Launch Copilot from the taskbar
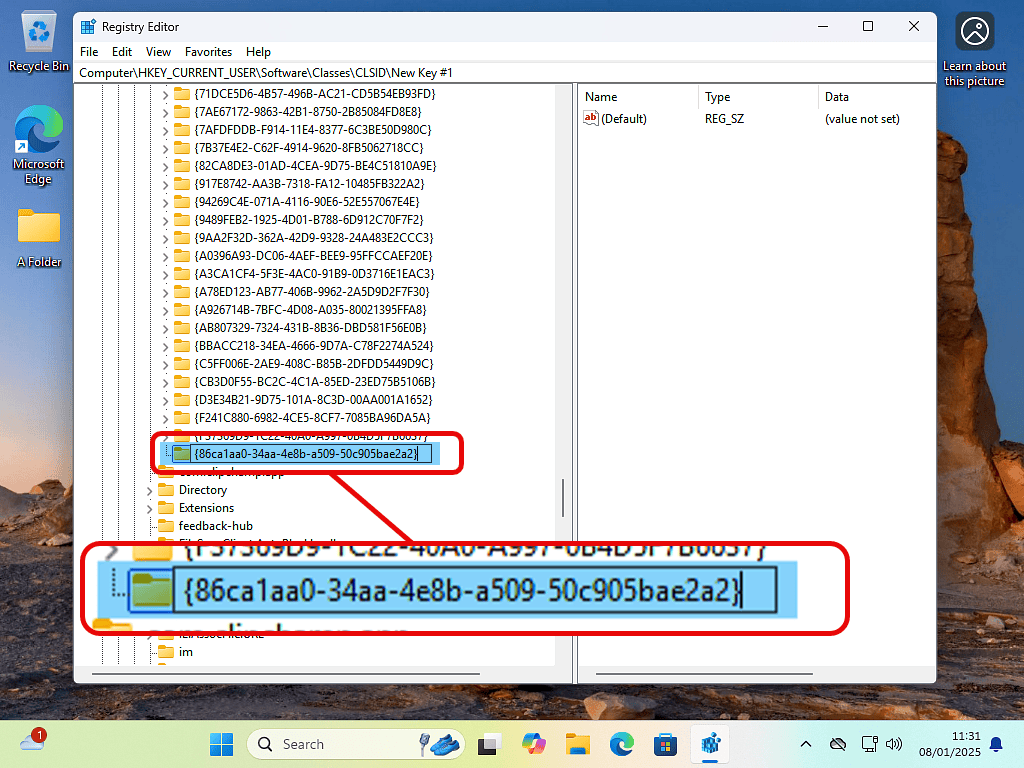 pyautogui.click(x=533, y=744)
